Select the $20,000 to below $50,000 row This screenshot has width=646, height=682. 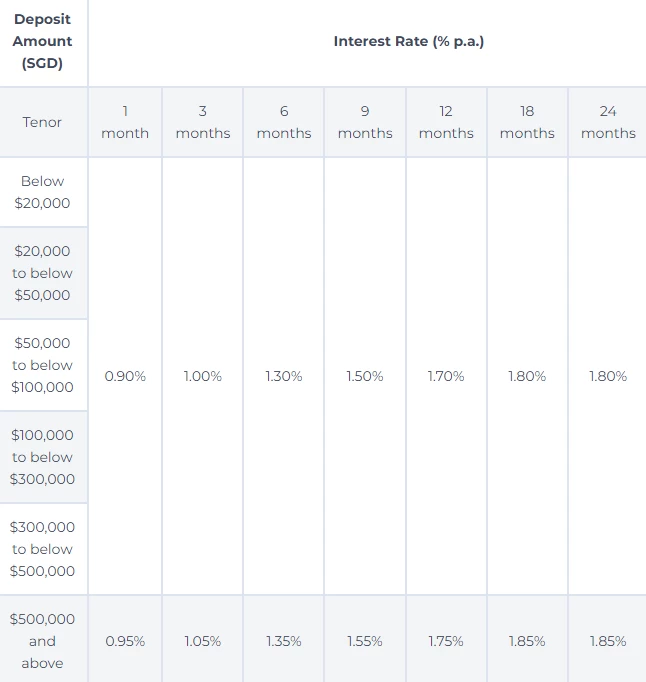[42, 273]
